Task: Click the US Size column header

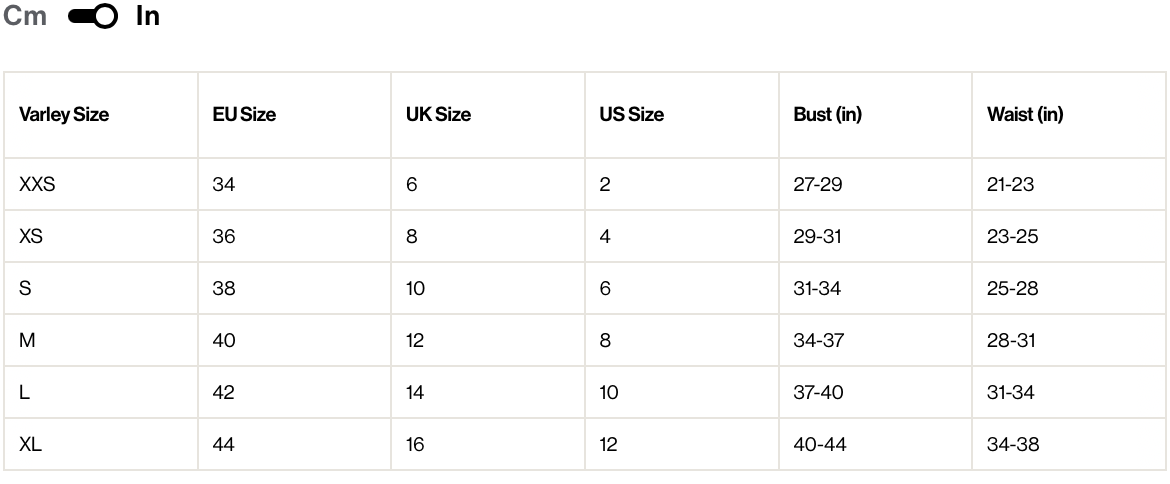Action: tap(631, 115)
